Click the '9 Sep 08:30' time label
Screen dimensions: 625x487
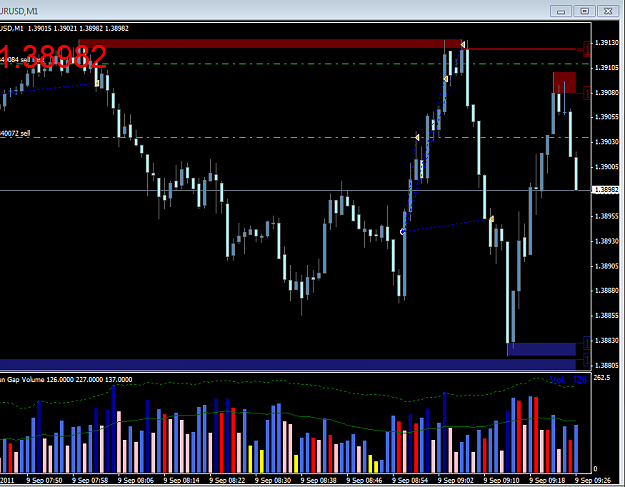[273, 480]
